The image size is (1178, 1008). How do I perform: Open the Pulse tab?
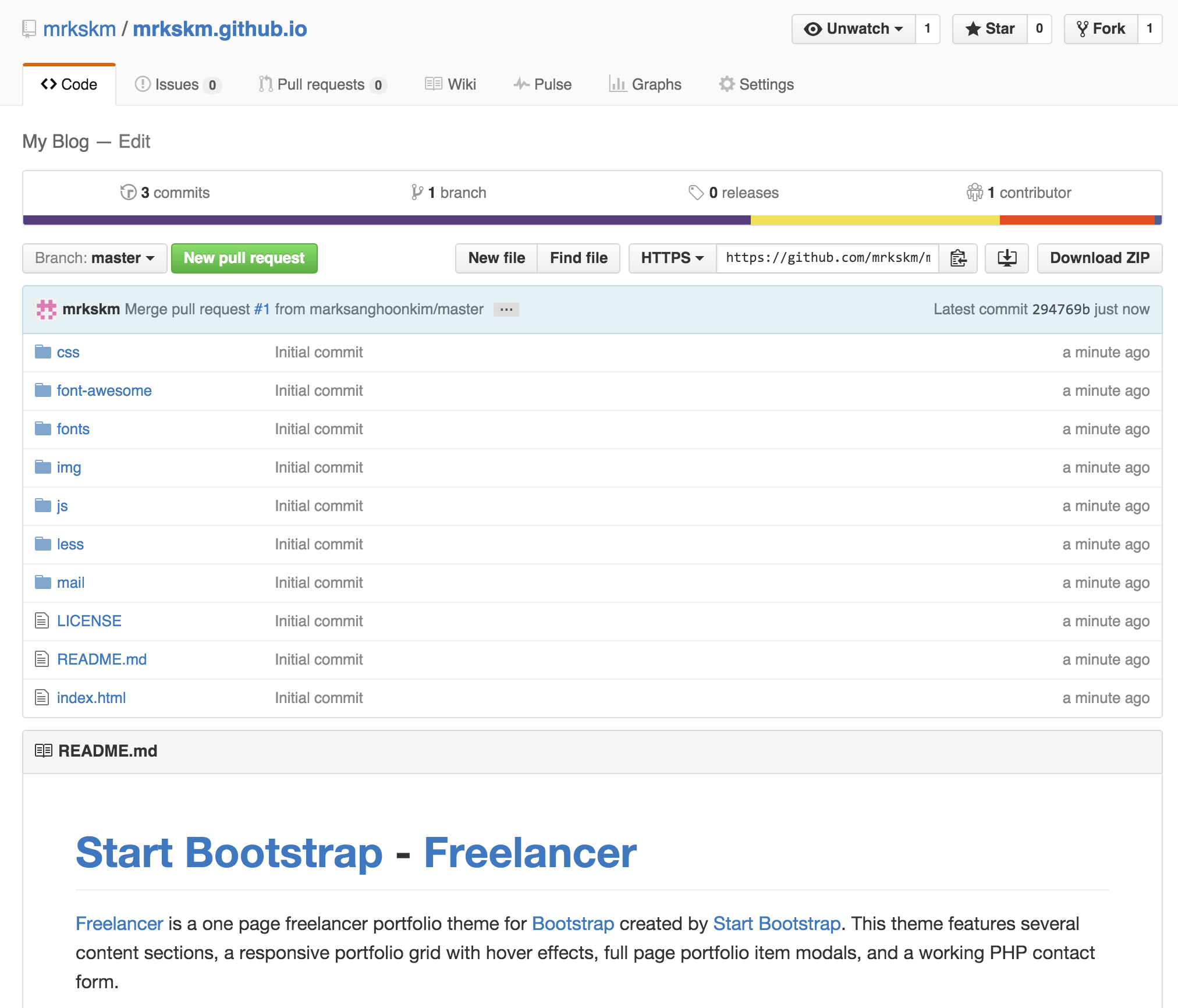(542, 84)
